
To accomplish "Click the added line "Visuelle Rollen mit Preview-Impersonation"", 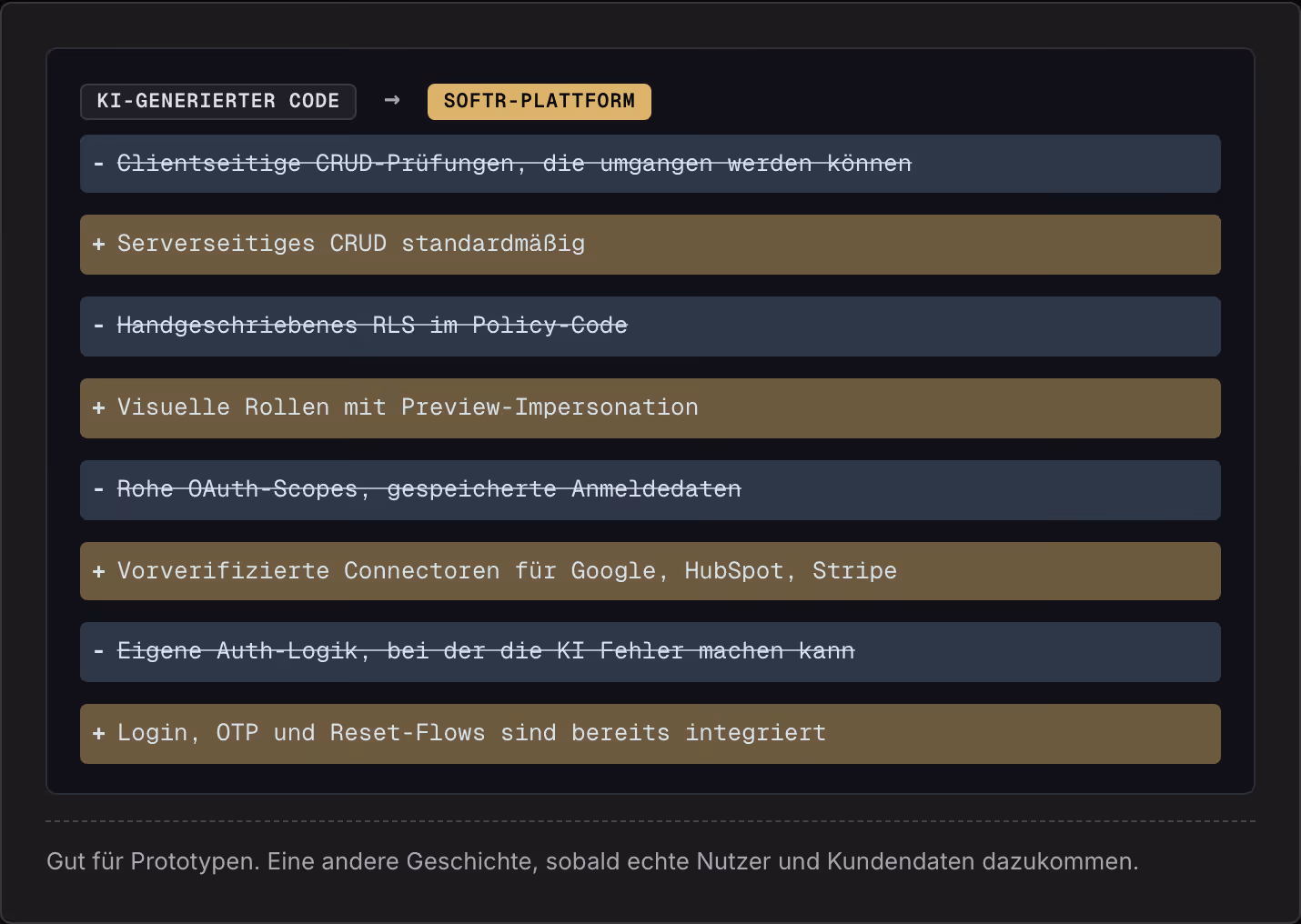I will (650, 408).
